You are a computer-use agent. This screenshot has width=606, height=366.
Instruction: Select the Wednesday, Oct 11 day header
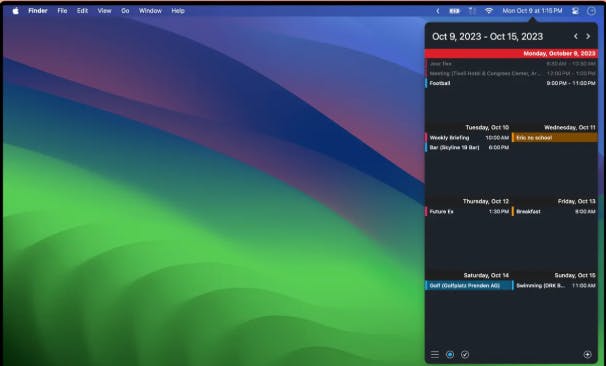click(570, 127)
